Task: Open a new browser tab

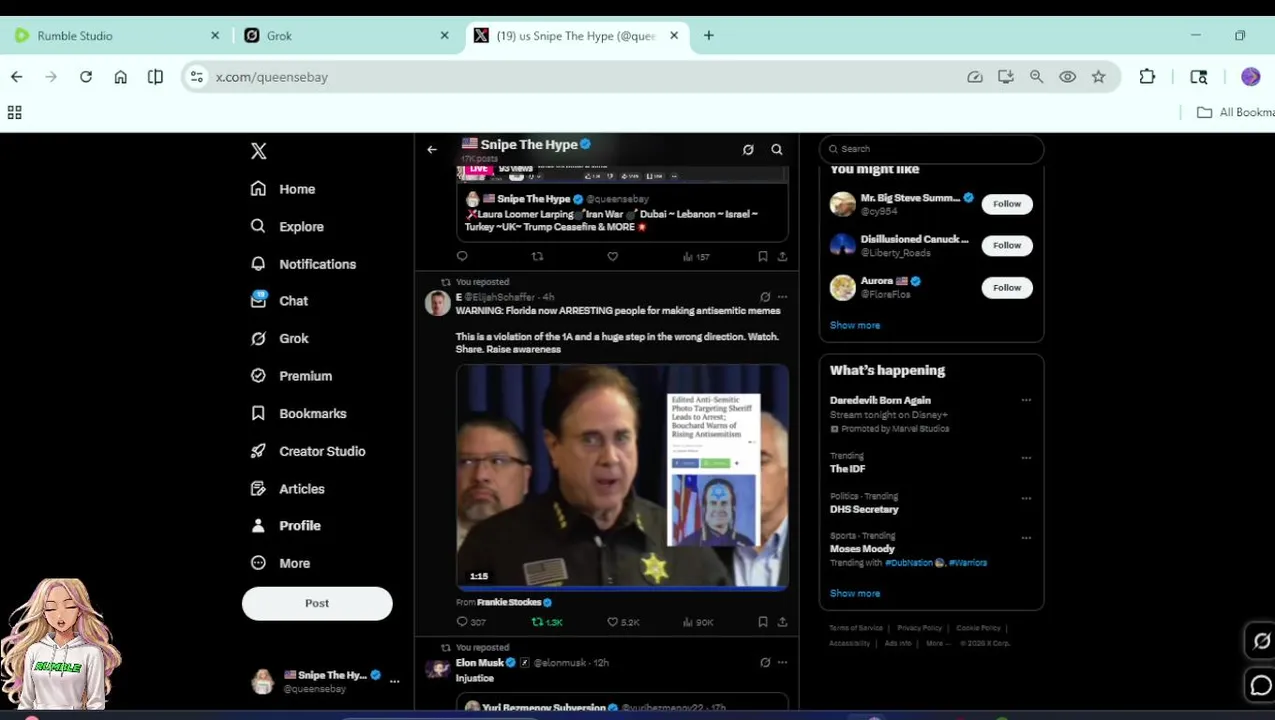Action: point(709,35)
